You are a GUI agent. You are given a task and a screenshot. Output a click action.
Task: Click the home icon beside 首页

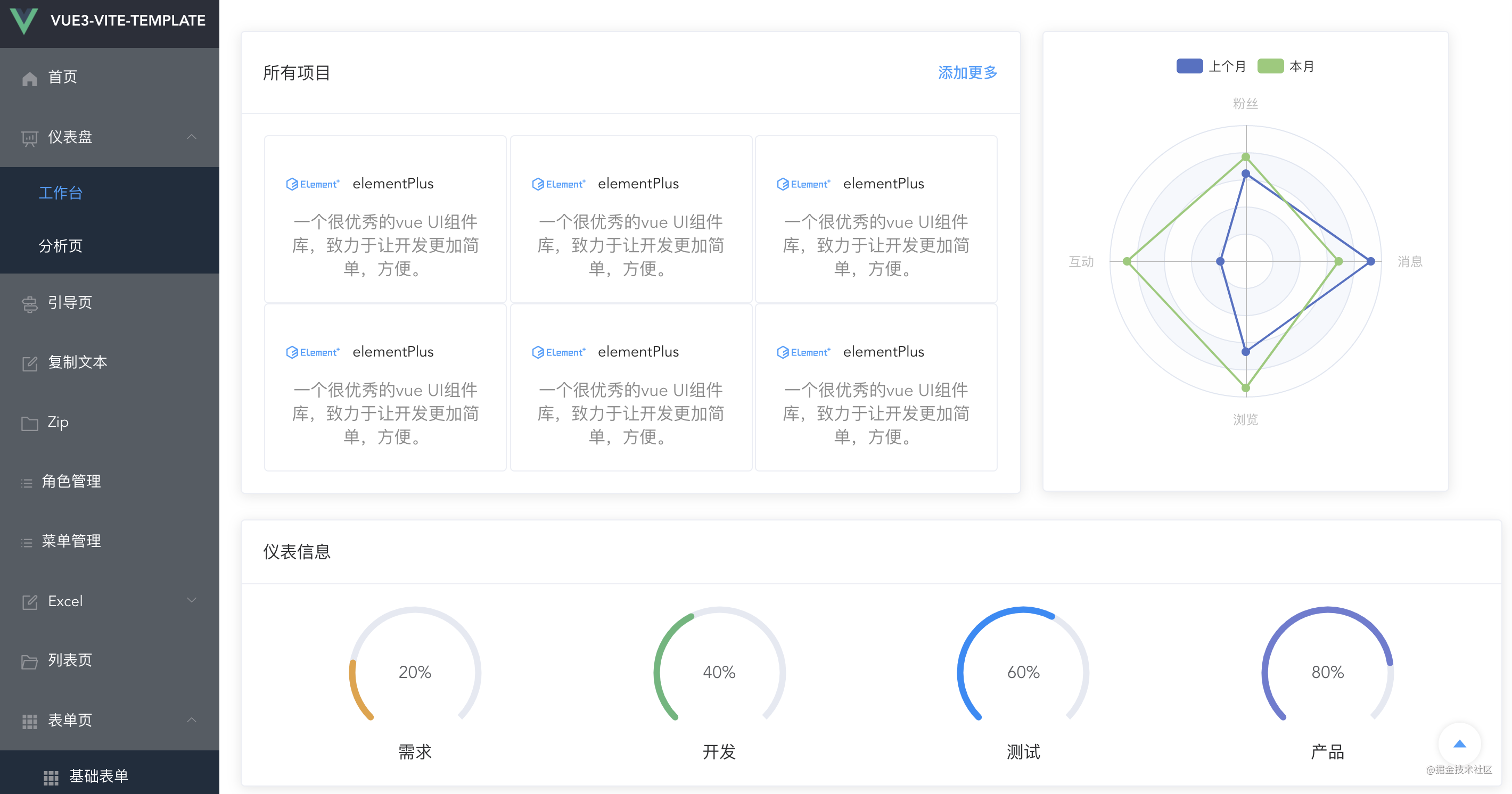(29, 78)
